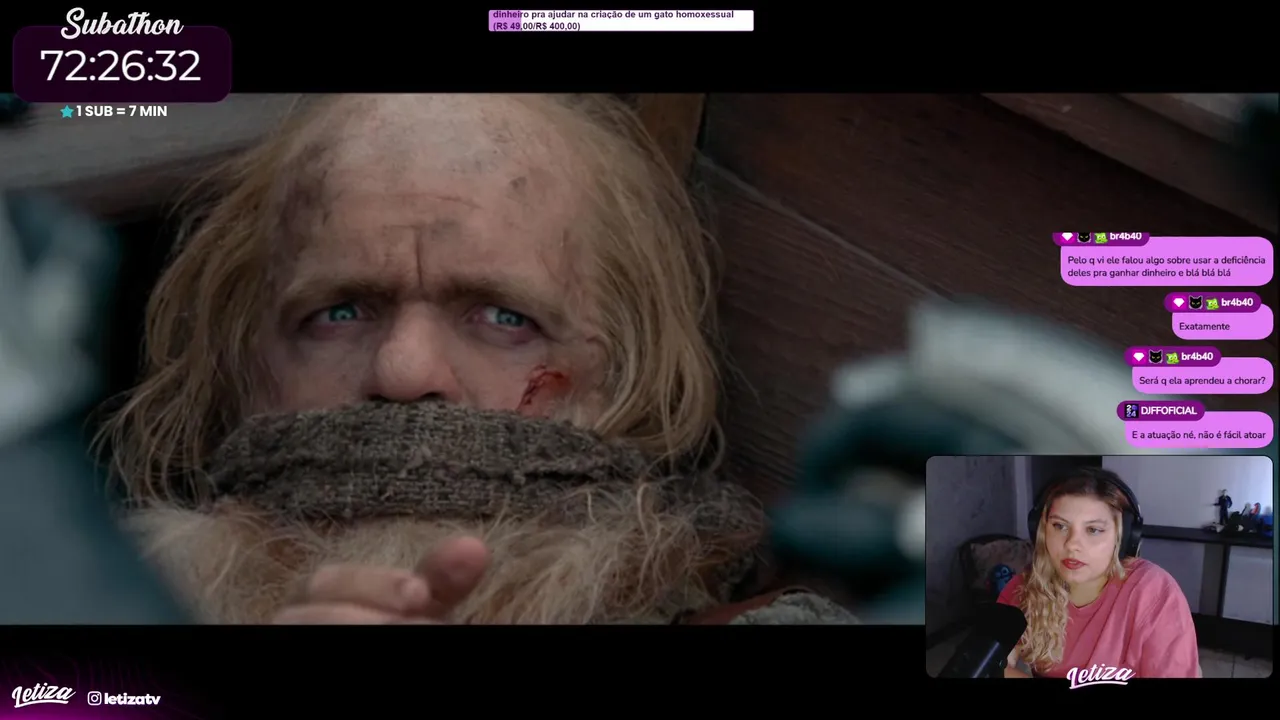Screen dimensions: 1280x720
Task: Click the Letiza logo under the webcam
Action: (x=1100, y=676)
